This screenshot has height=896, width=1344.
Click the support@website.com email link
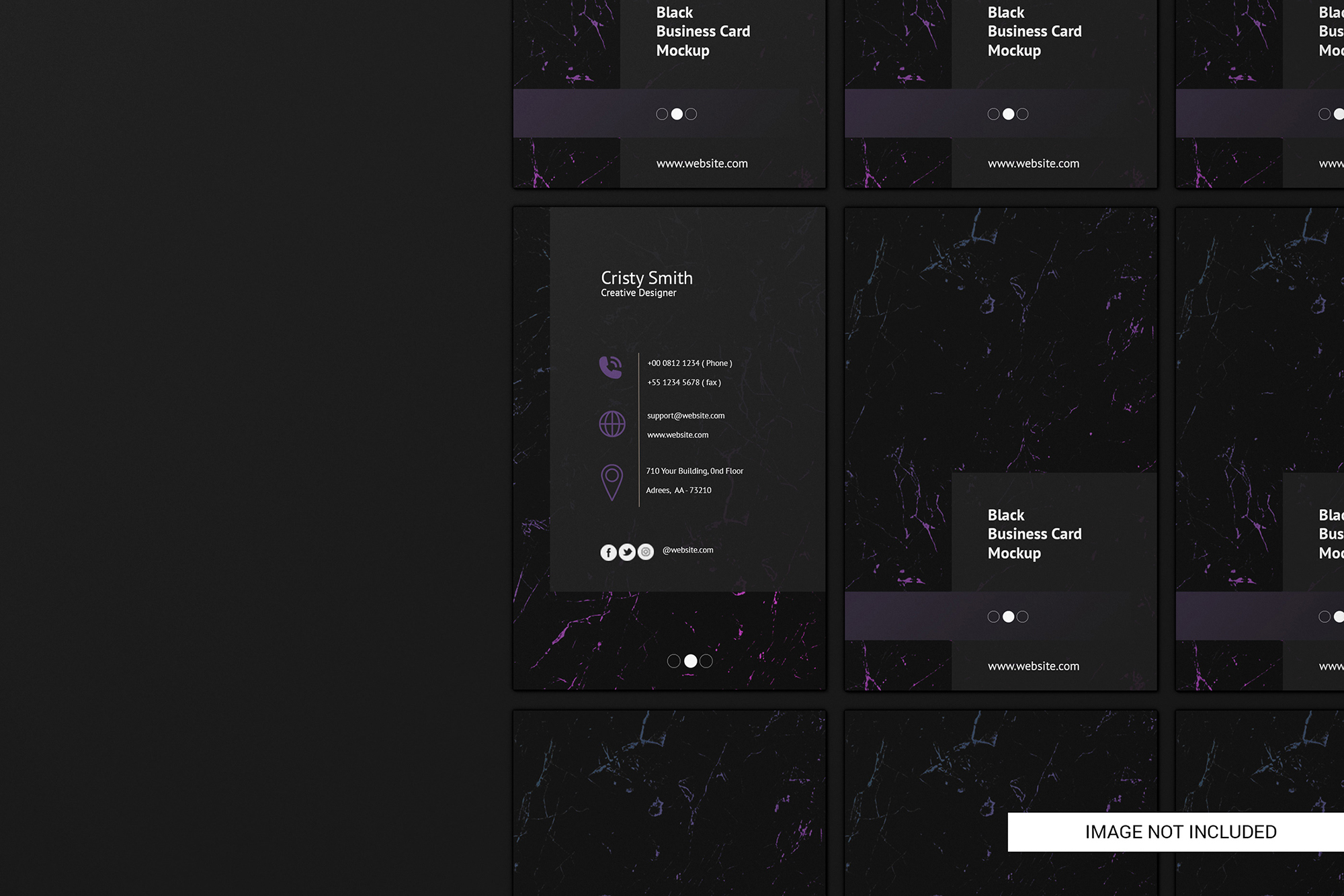tap(685, 415)
